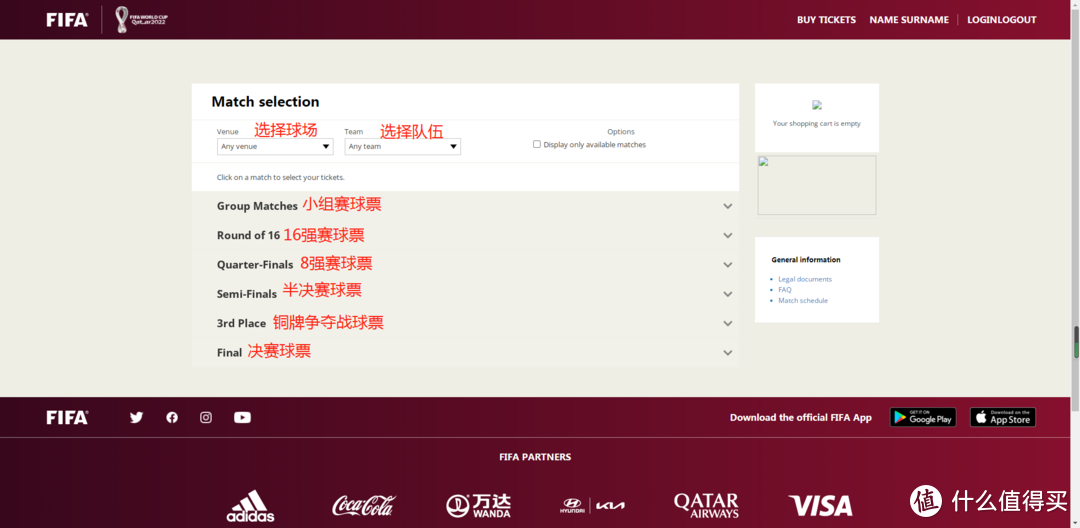Image resolution: width=1080 pixels, height=528 pixels.
Task: Enable Display only available matches checkbox
Action: (x=537, y=144)
